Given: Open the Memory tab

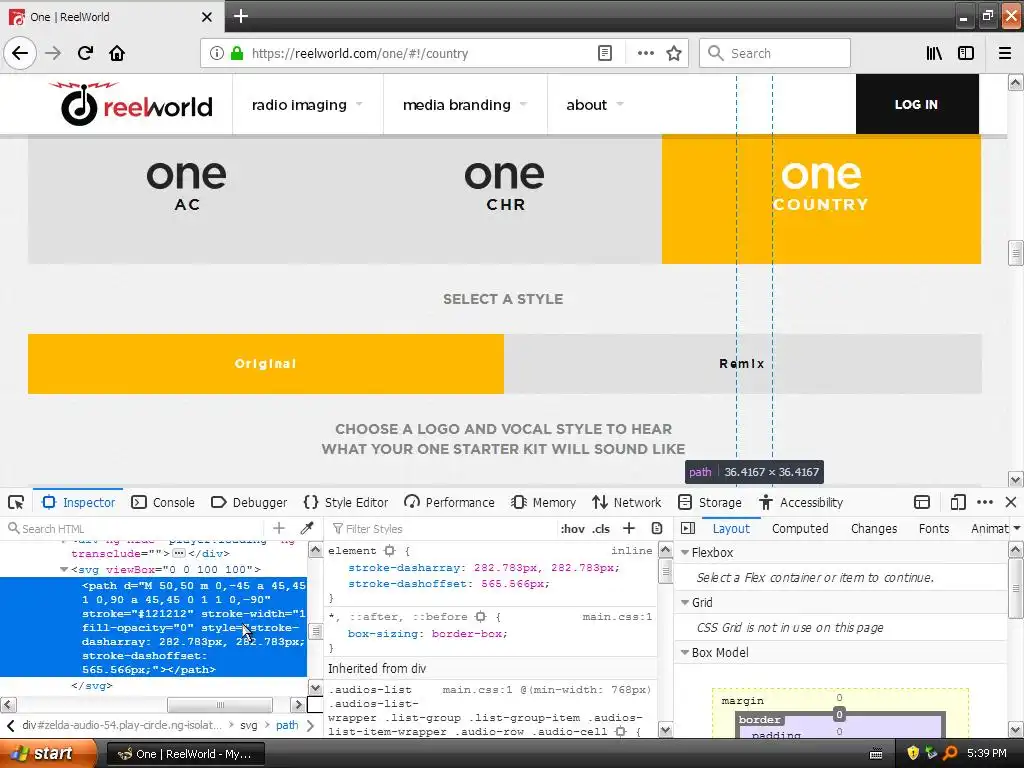Looking at the screenshot, I should pos(543,502).
